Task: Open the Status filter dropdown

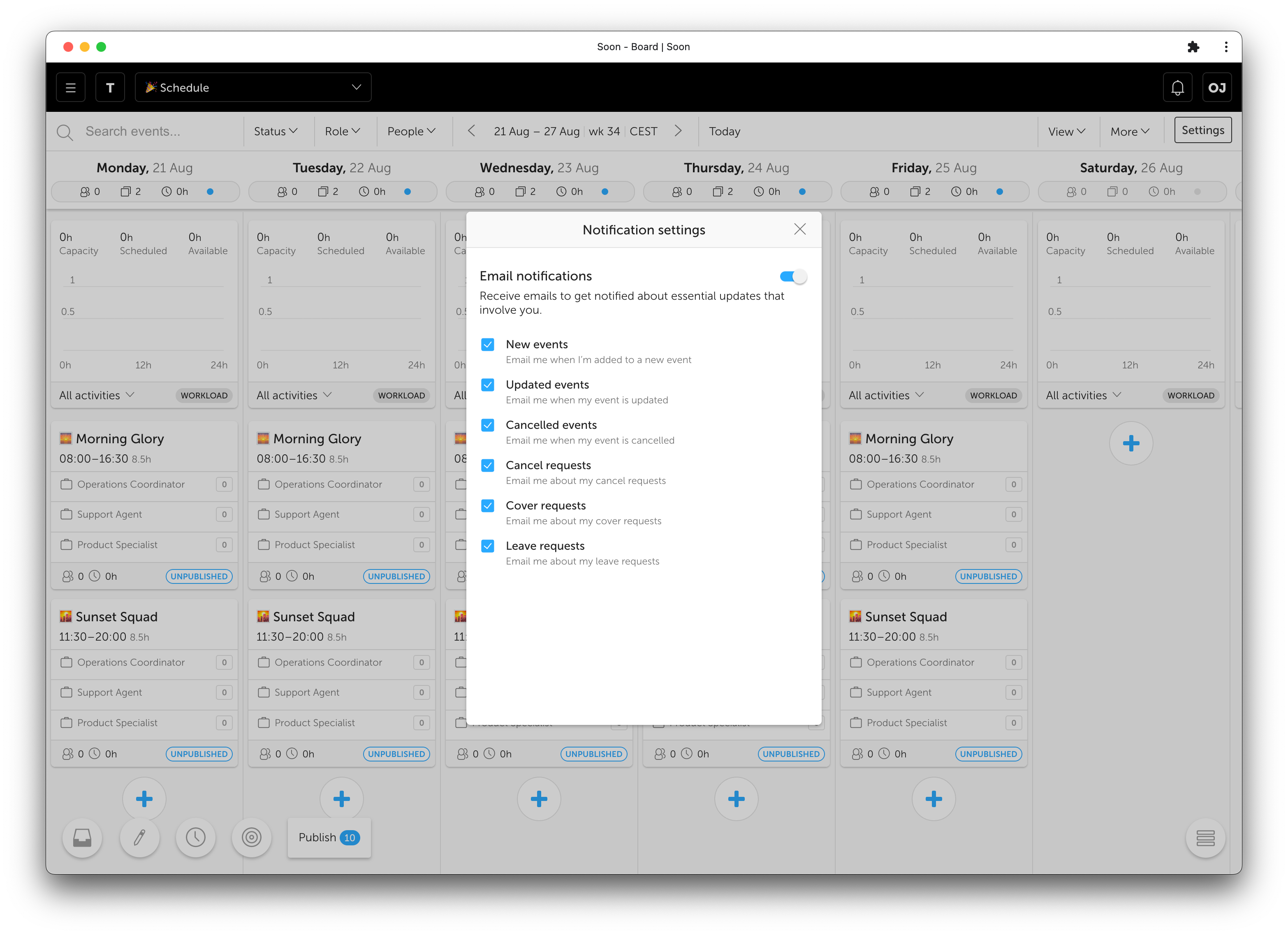Action: (x=276, y=132)
